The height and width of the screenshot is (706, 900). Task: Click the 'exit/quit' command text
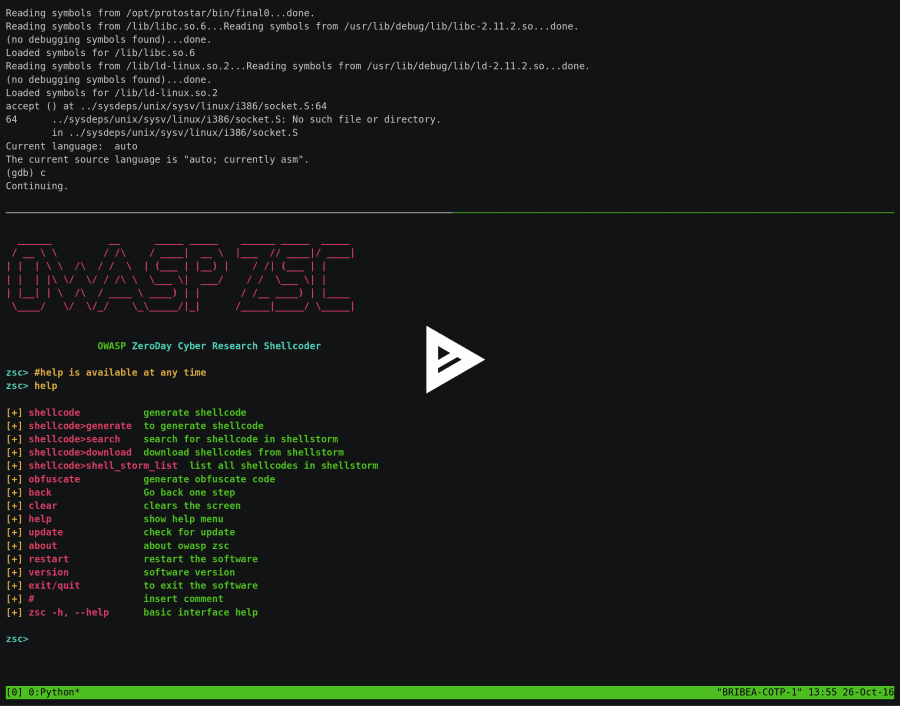(x=54, y=585)
